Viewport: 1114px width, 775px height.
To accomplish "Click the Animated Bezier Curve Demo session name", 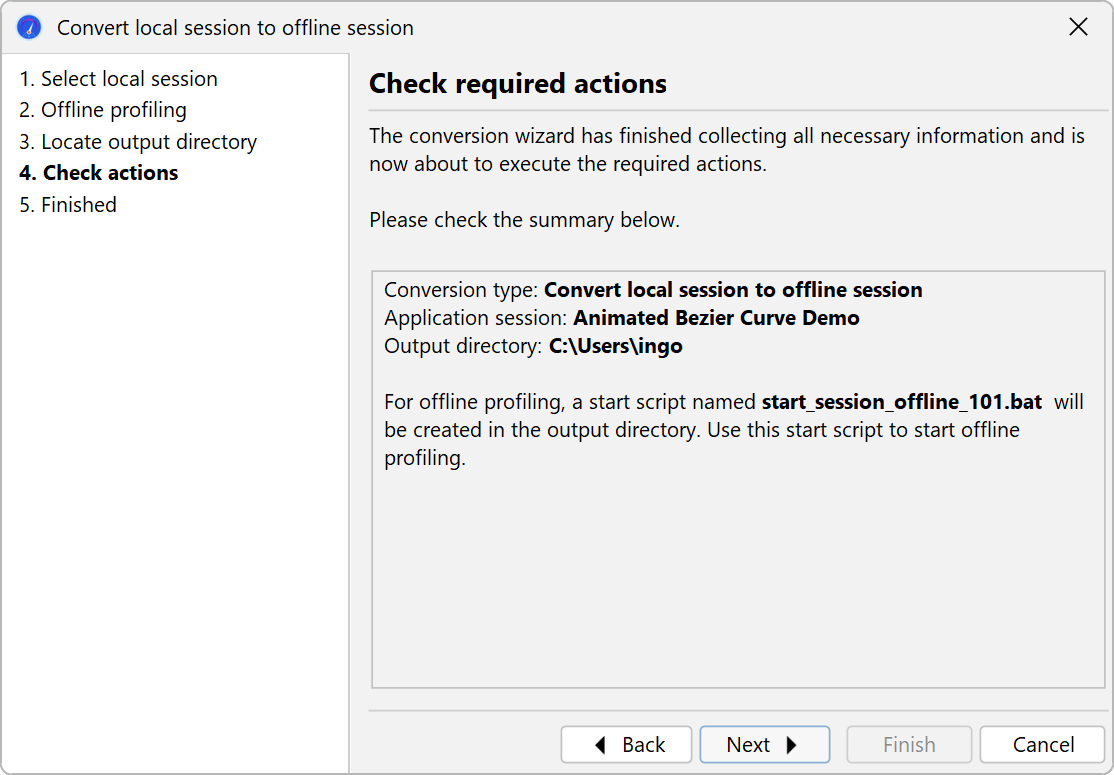I will click(x=716, y=318).
